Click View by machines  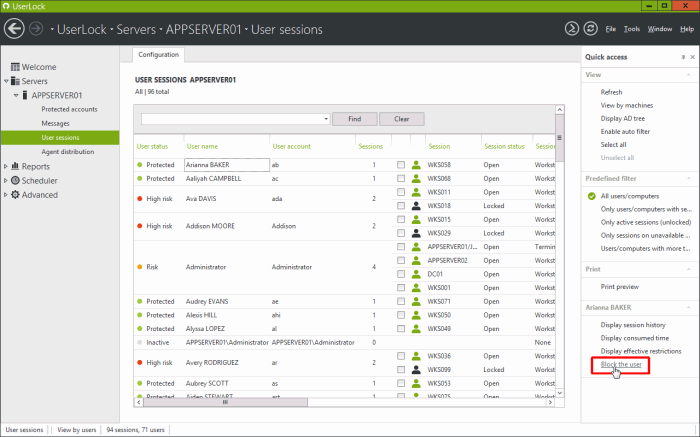(627, 105)
